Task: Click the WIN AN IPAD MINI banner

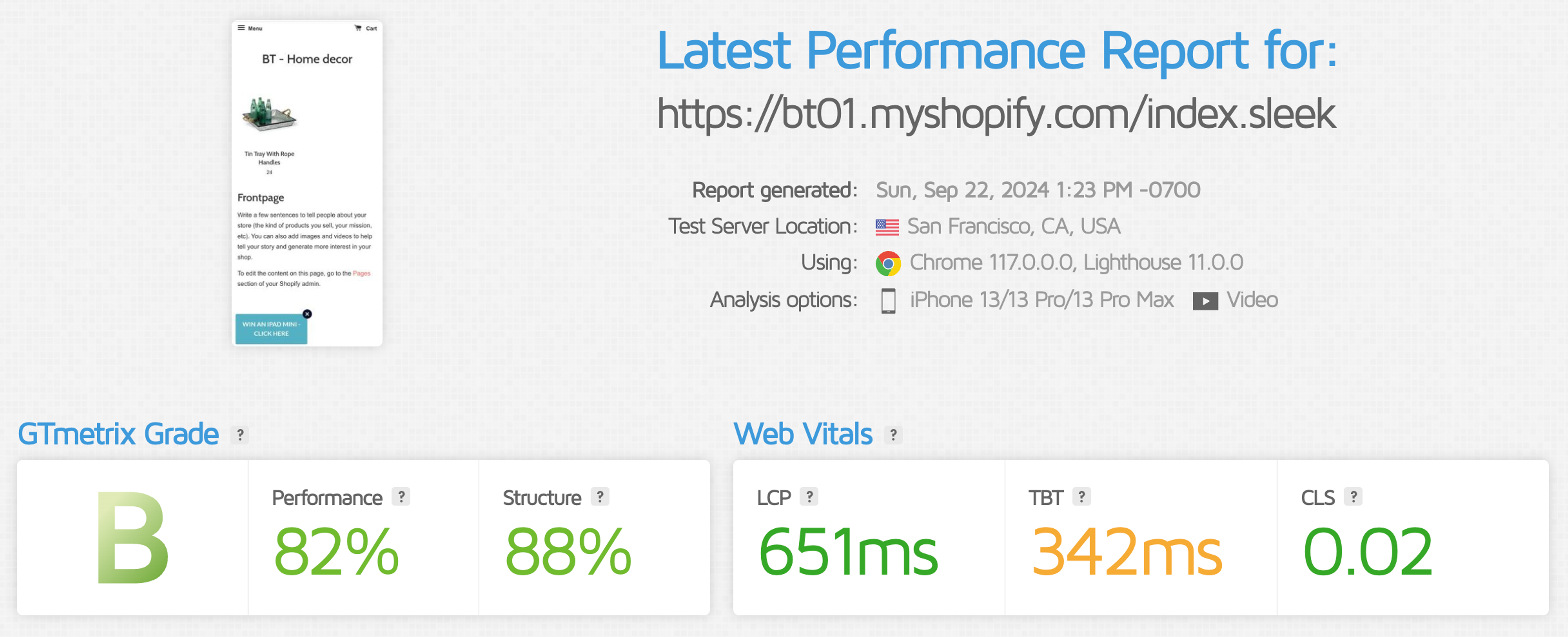Action: coord(271,329)
